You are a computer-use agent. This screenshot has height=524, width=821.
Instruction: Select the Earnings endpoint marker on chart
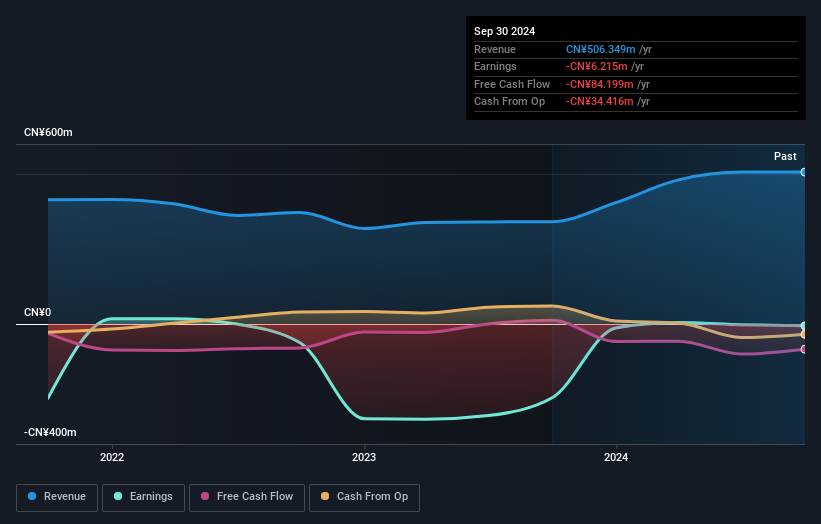(x=804, y=326)
